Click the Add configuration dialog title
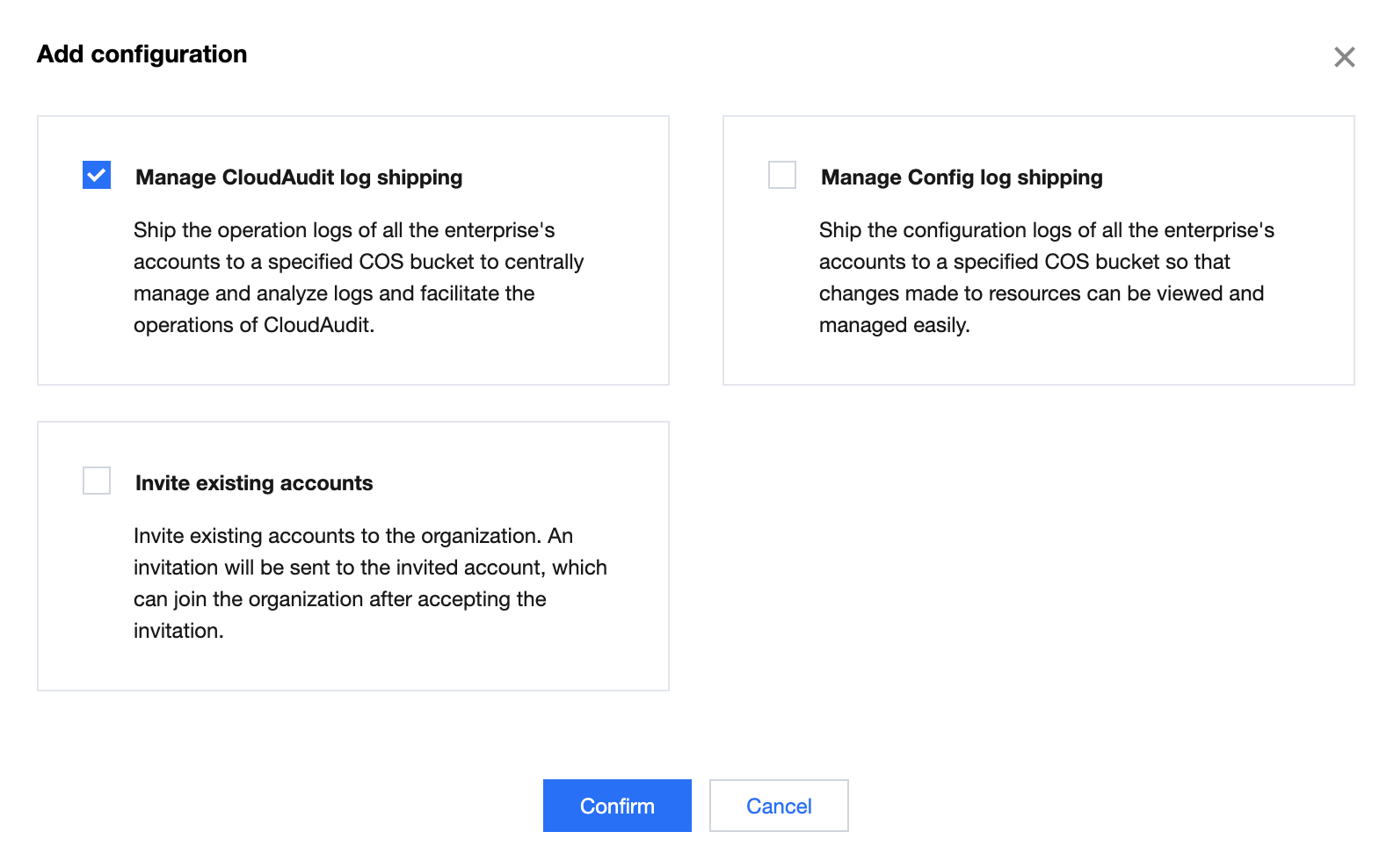The image size is (1394, 868). click(142, 54)
